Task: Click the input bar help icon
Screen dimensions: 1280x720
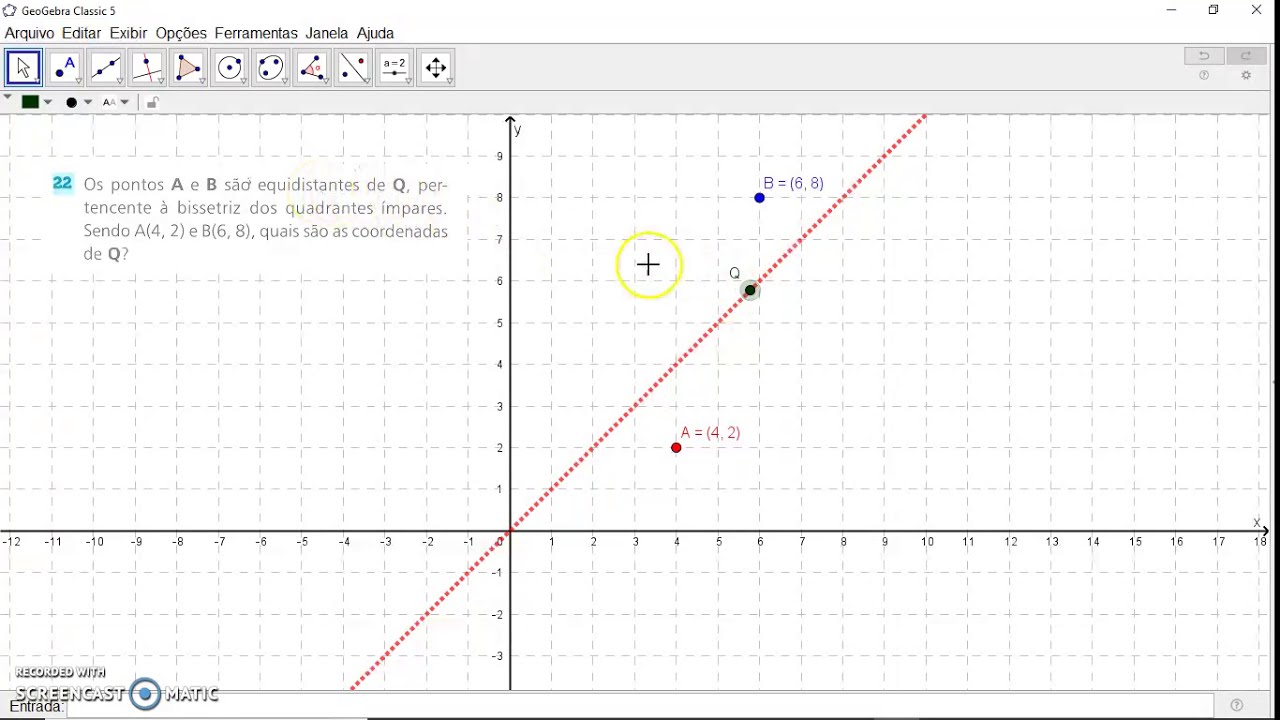Action: (x=1237, y=705)
